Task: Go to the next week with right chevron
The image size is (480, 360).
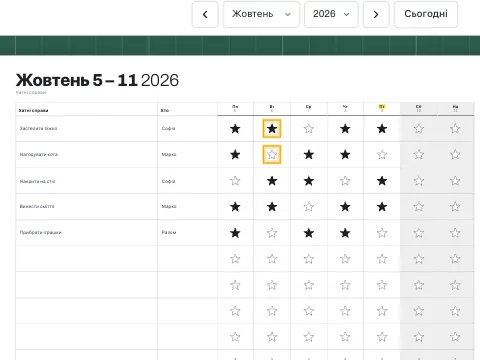Action: tap(376, 14)
